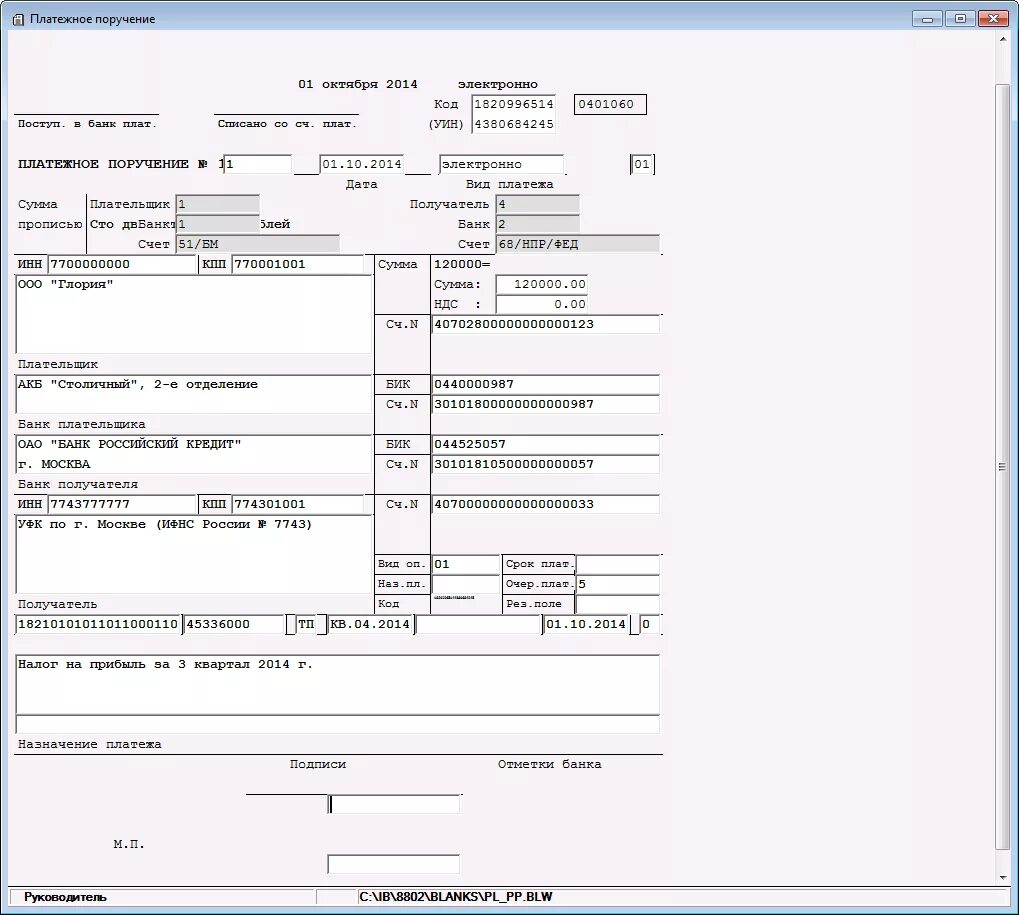Click the payment type field with 0

649,625
